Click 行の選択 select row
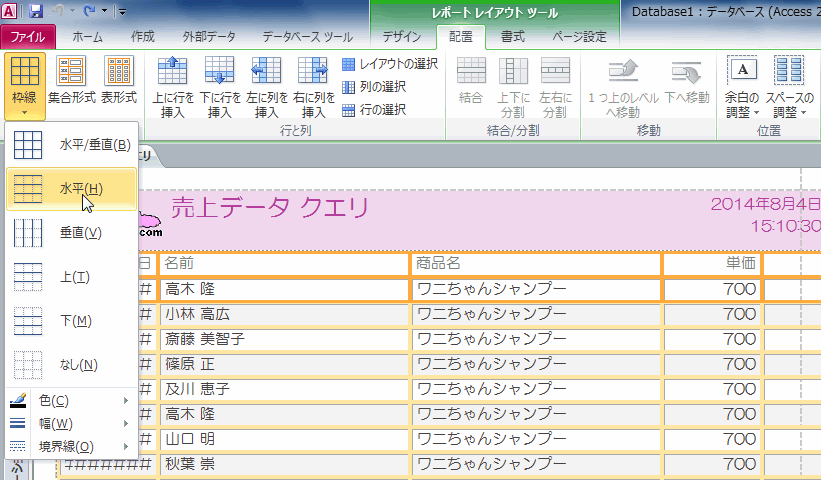The height and width of the screenshot is (480, 821). 374,110
